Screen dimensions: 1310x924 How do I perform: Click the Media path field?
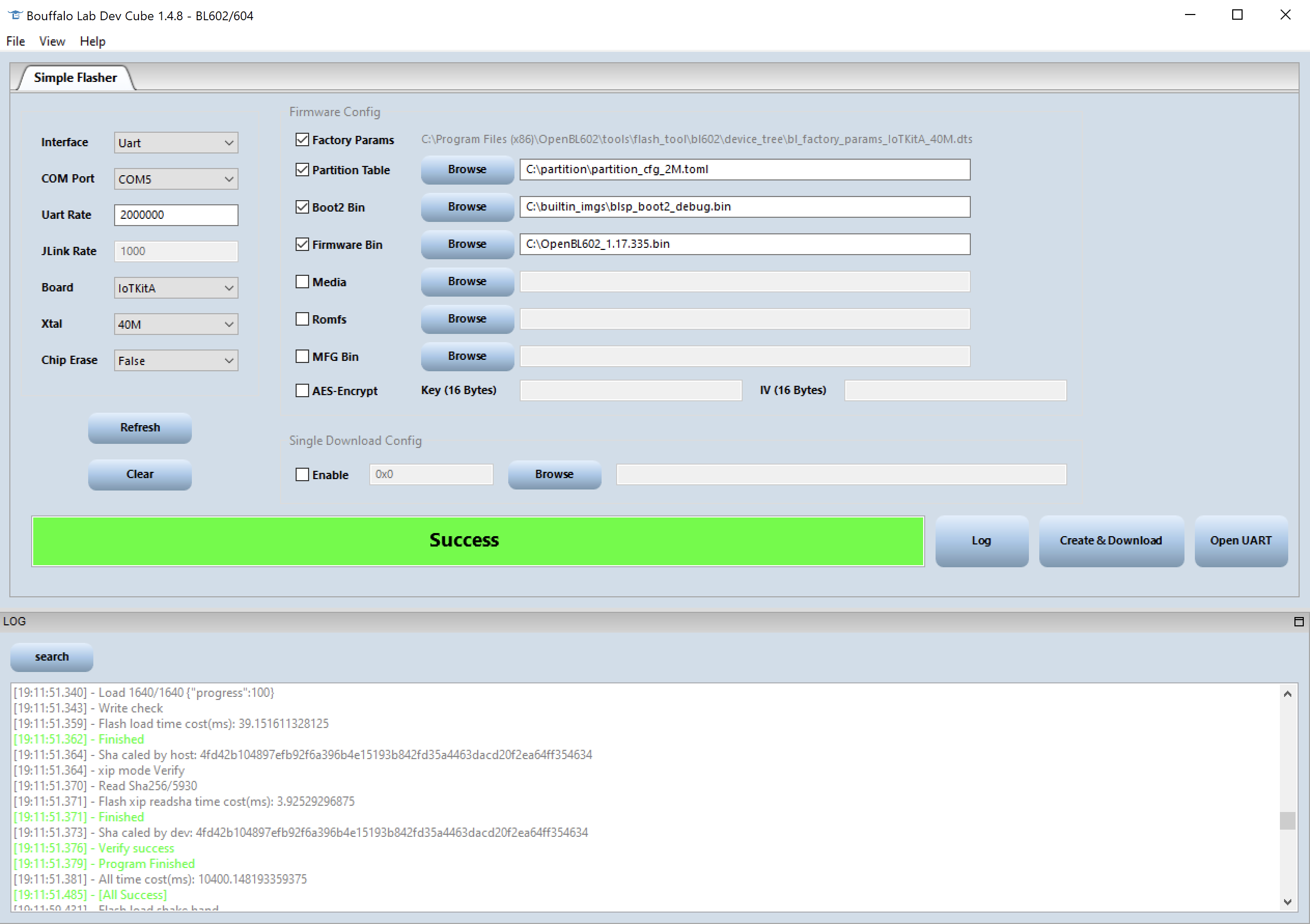click(745, 282)
